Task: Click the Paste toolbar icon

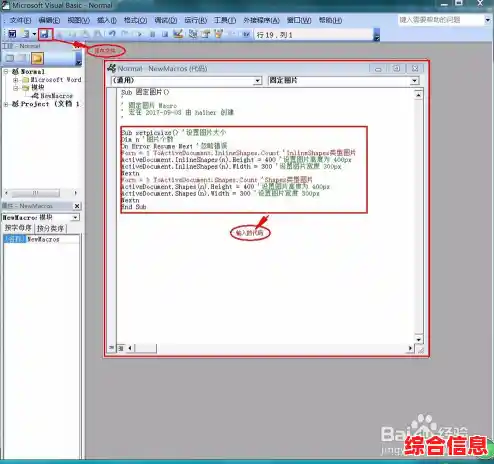Action: (x=85, y=34)
